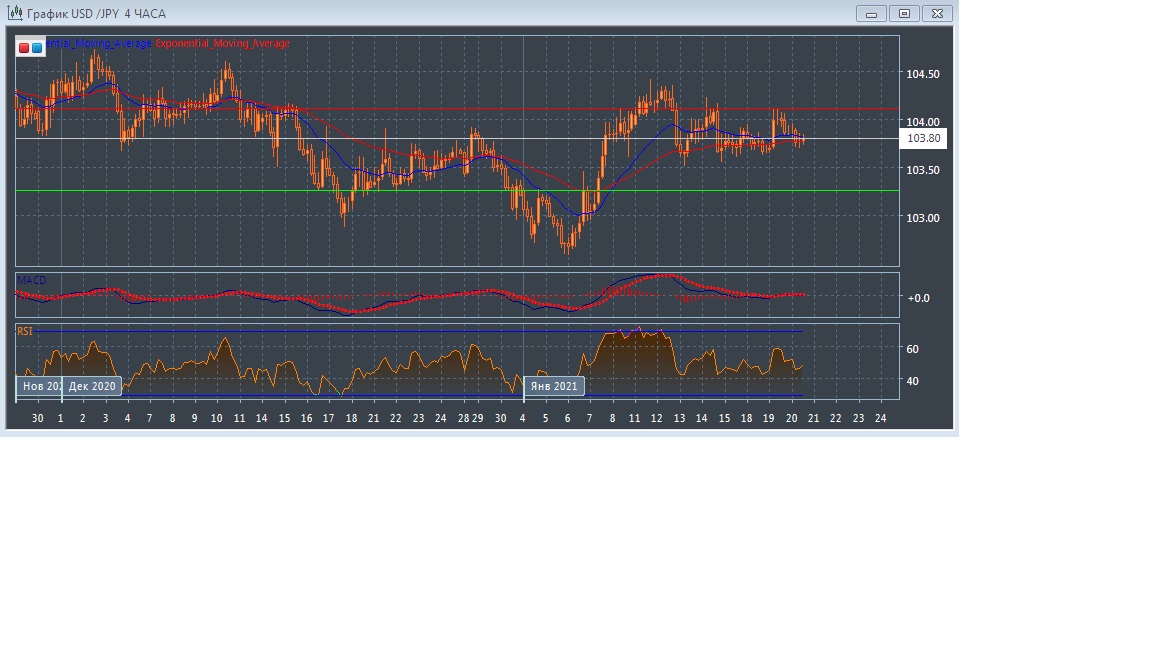Select the blue Moving_Average legend label
The image size is (1152, 648).
point(100,44)
